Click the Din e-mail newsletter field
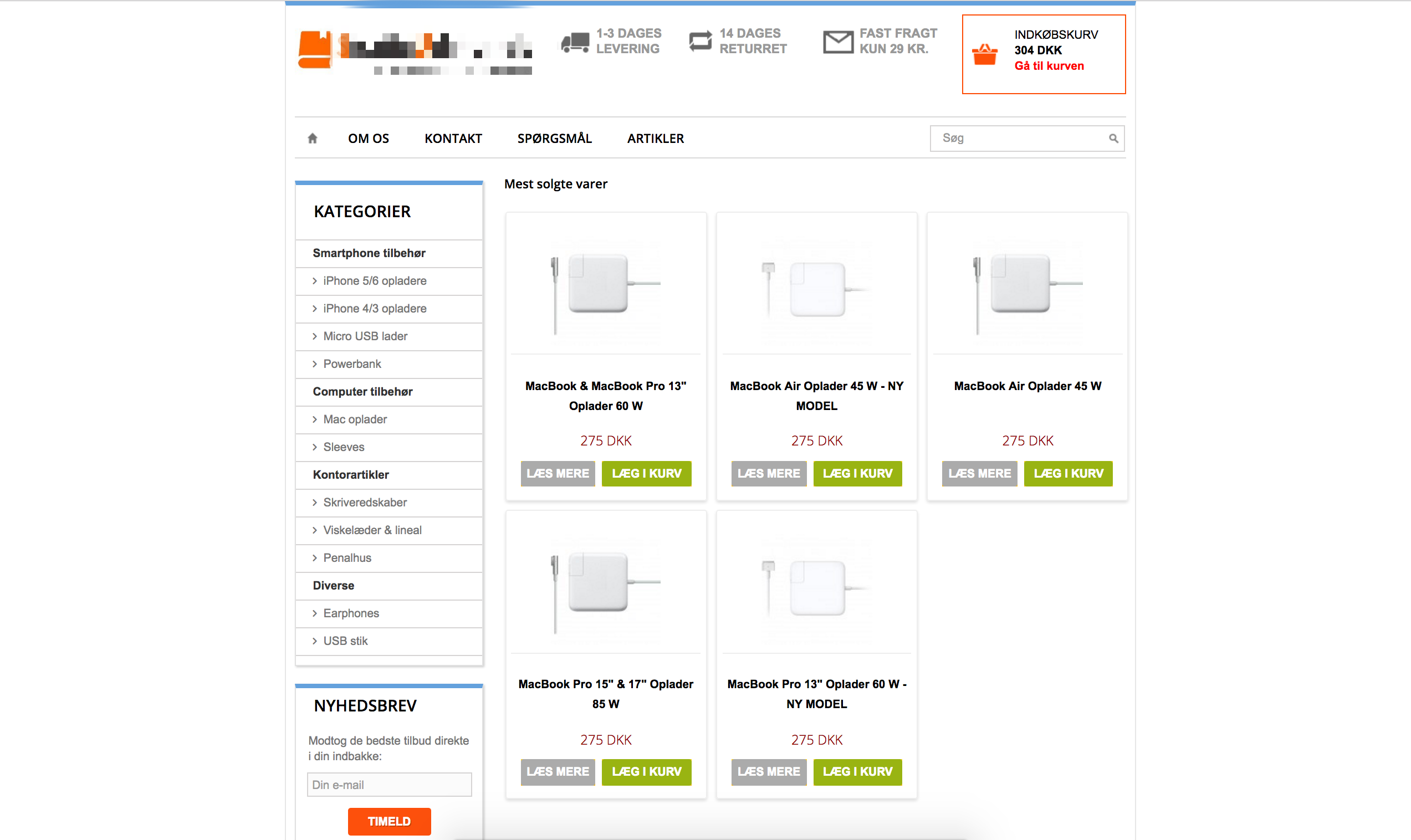Image resolution: width=1411 pixels, height=840 pixels. click(389, 785)
